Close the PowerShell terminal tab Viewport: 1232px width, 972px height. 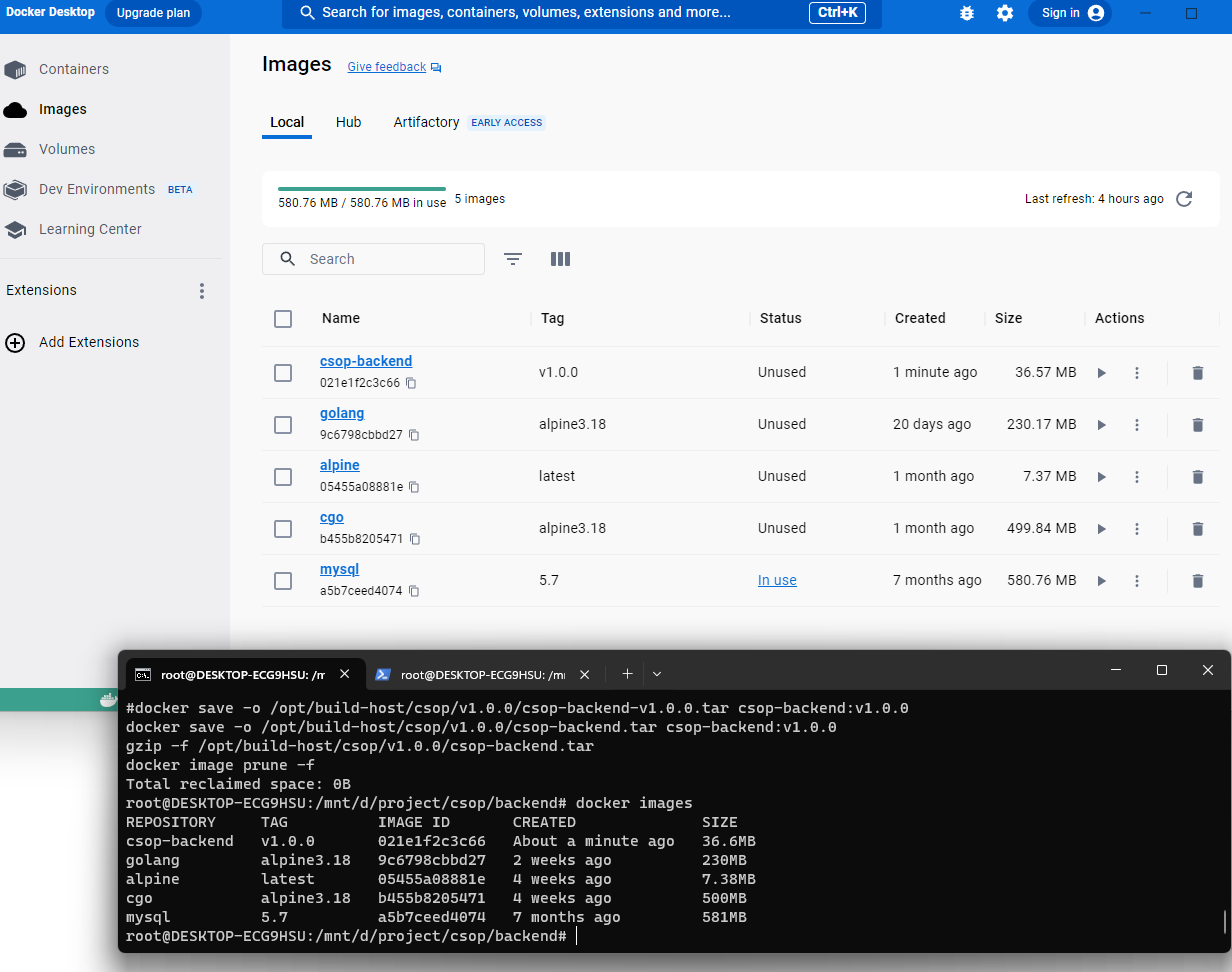pyautogui.click(x=585, y=674)
